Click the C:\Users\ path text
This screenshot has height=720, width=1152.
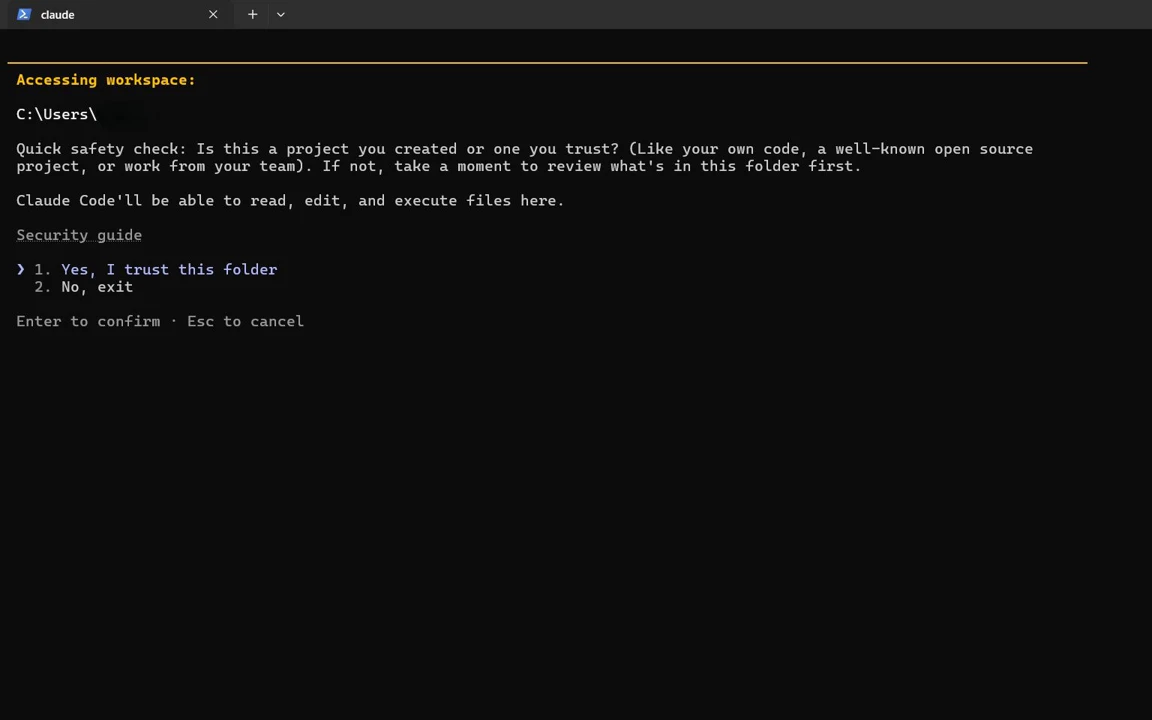[57, 115]
